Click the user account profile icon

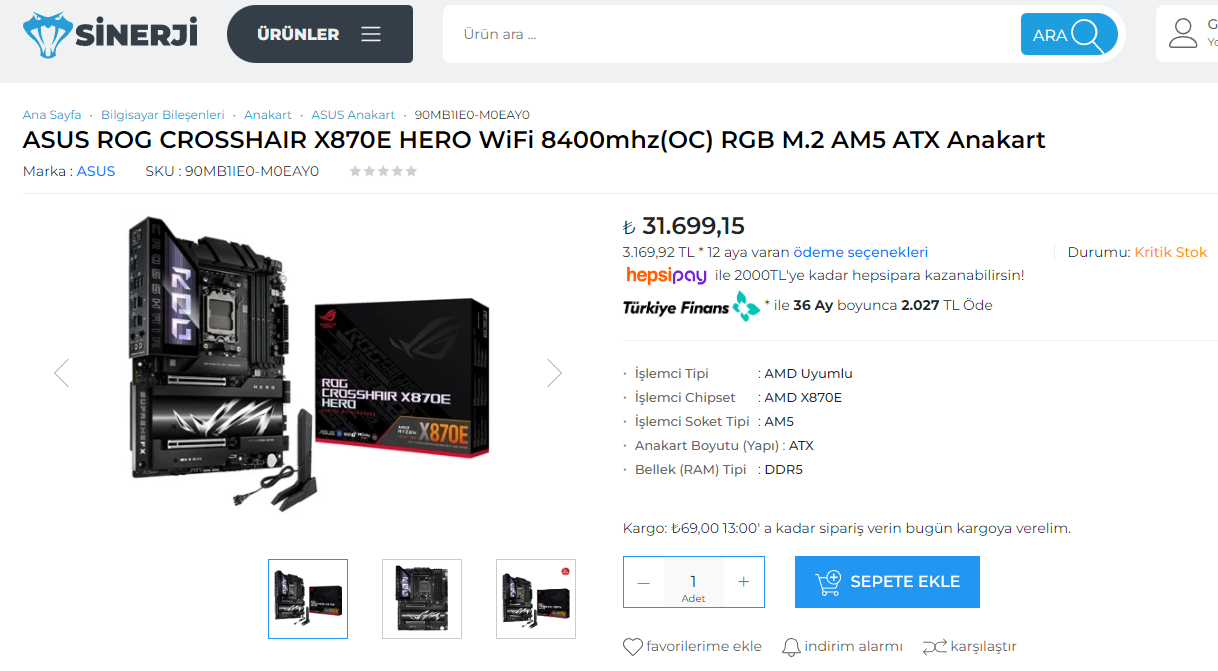1183,33
